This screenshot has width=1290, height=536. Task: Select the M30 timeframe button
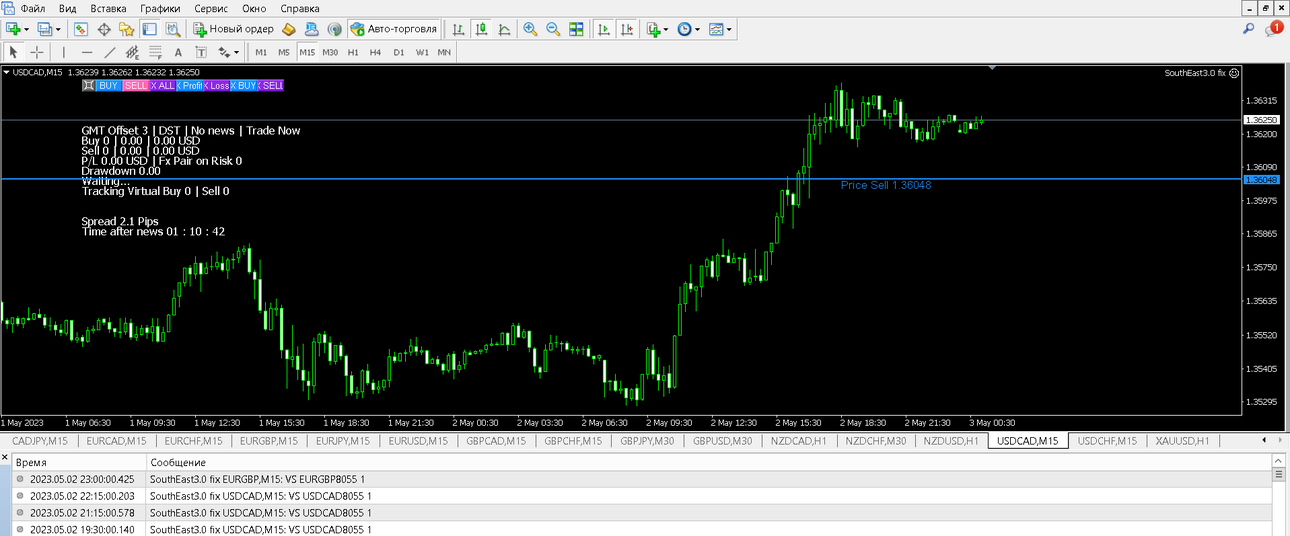[x=330, y=52]
